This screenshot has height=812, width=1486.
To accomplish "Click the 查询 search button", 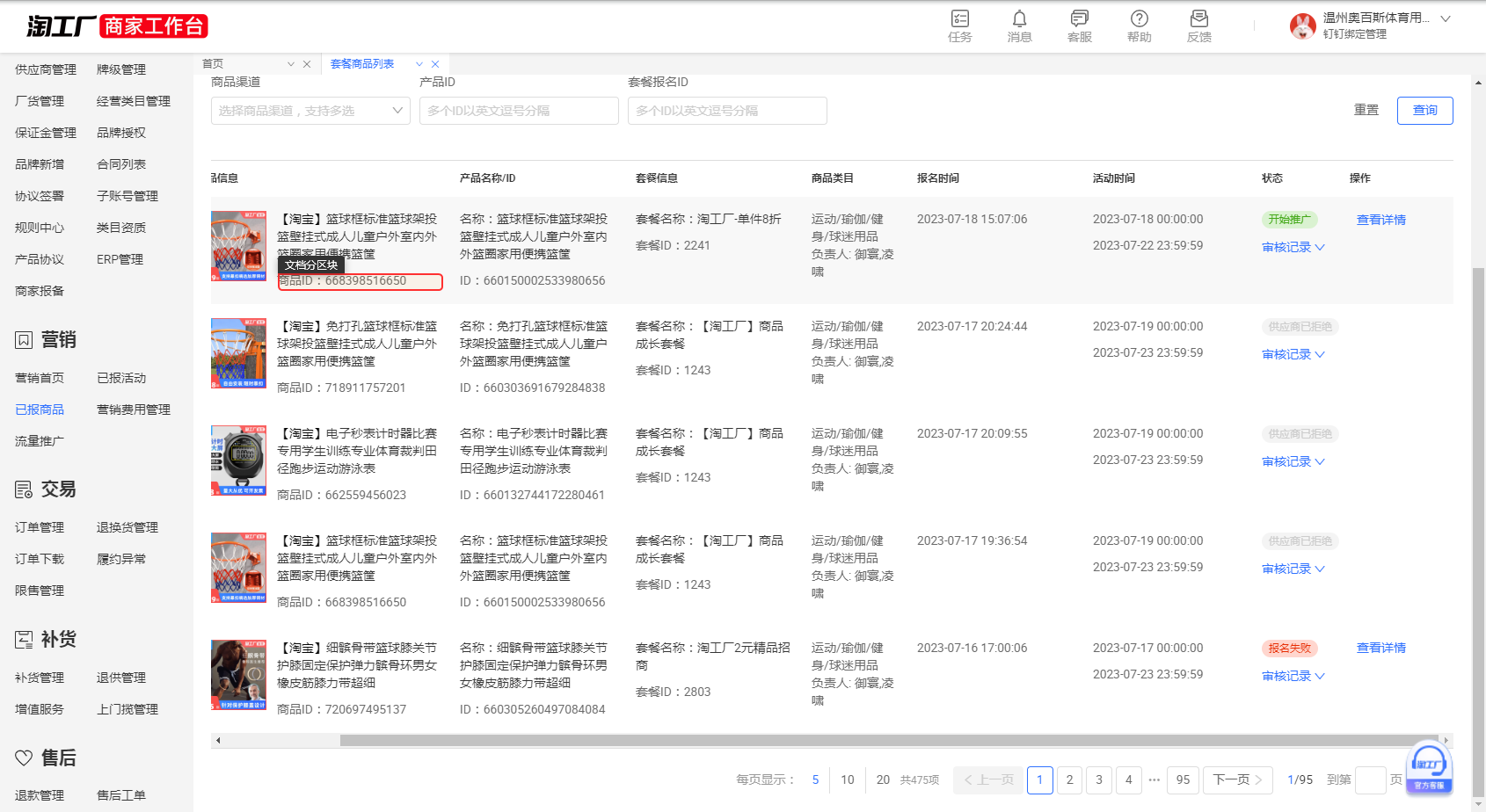I will pyautogui.click(x=1424, y=110).
